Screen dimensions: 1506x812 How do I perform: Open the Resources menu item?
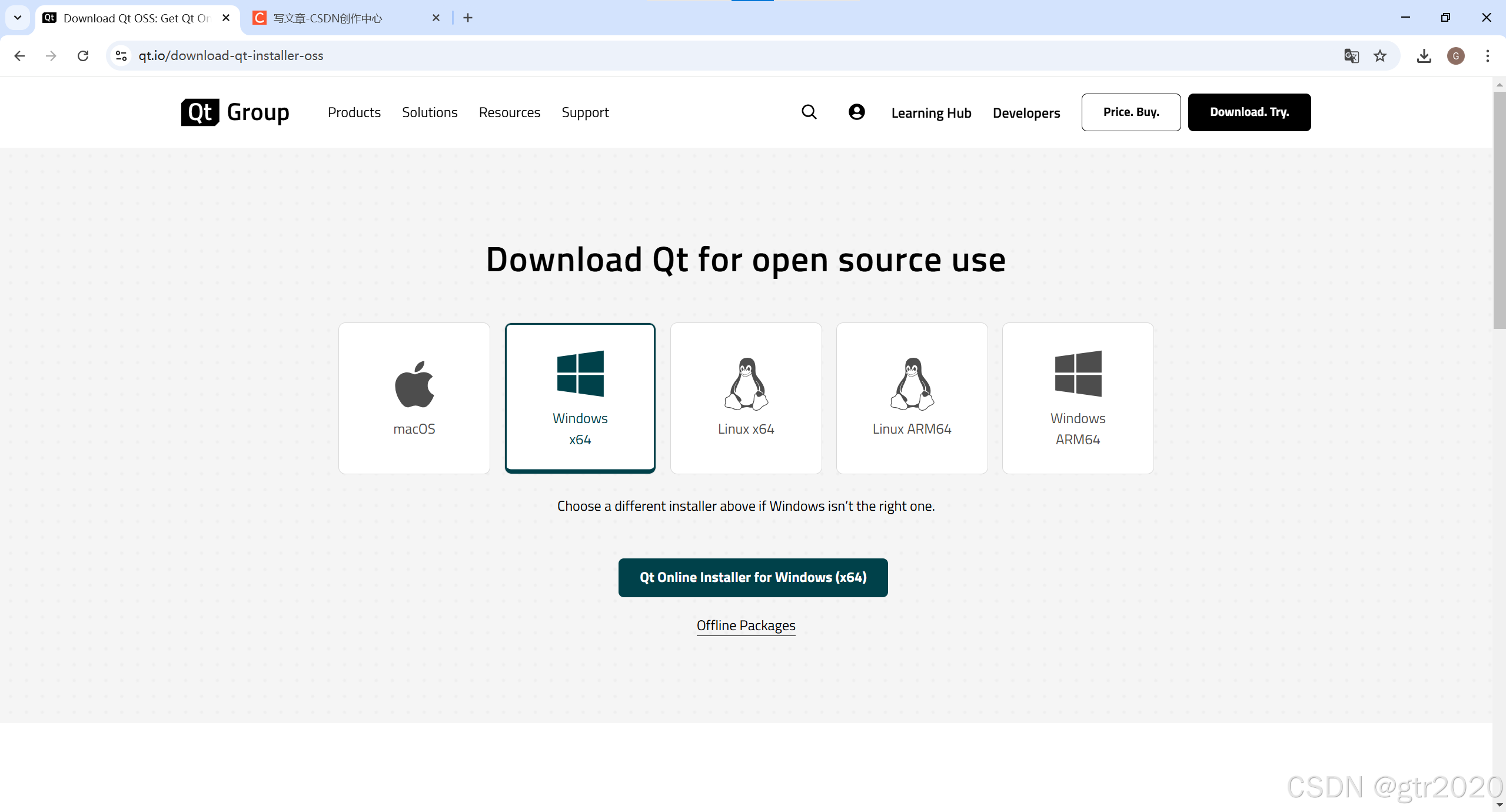point(509,112)
